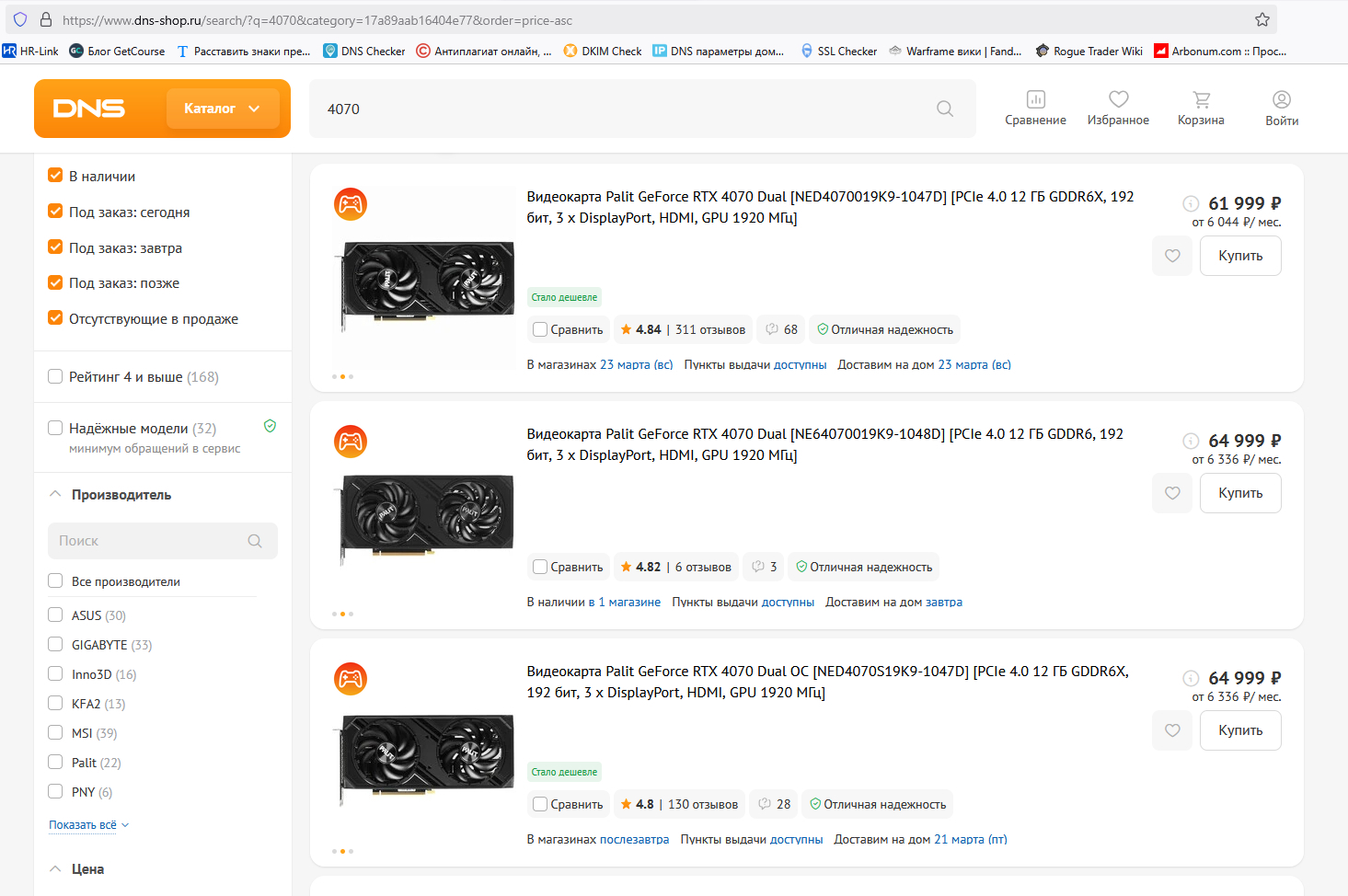Click the DNS logo to go home
The image size is (1348, 896).
(89, 109)
